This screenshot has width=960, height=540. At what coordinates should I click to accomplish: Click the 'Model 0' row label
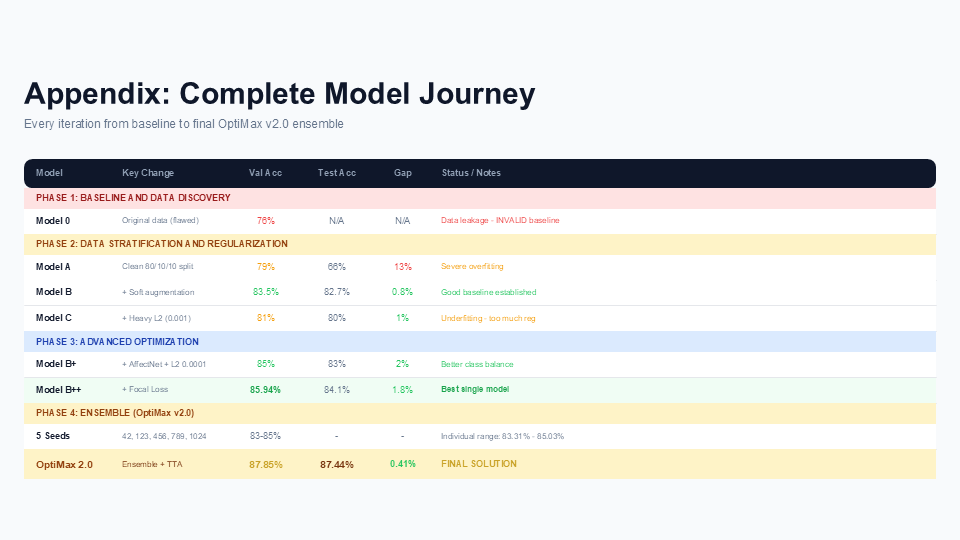point(53,221)
